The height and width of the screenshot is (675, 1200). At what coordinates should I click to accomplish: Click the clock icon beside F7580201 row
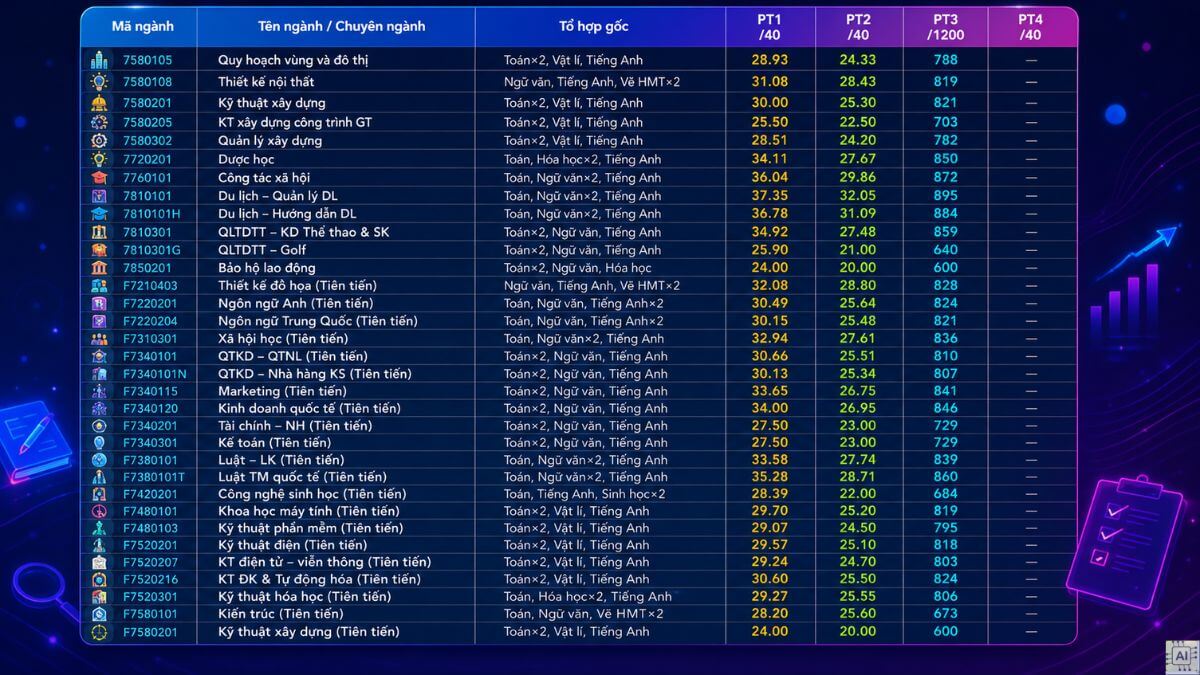[99, 632]
